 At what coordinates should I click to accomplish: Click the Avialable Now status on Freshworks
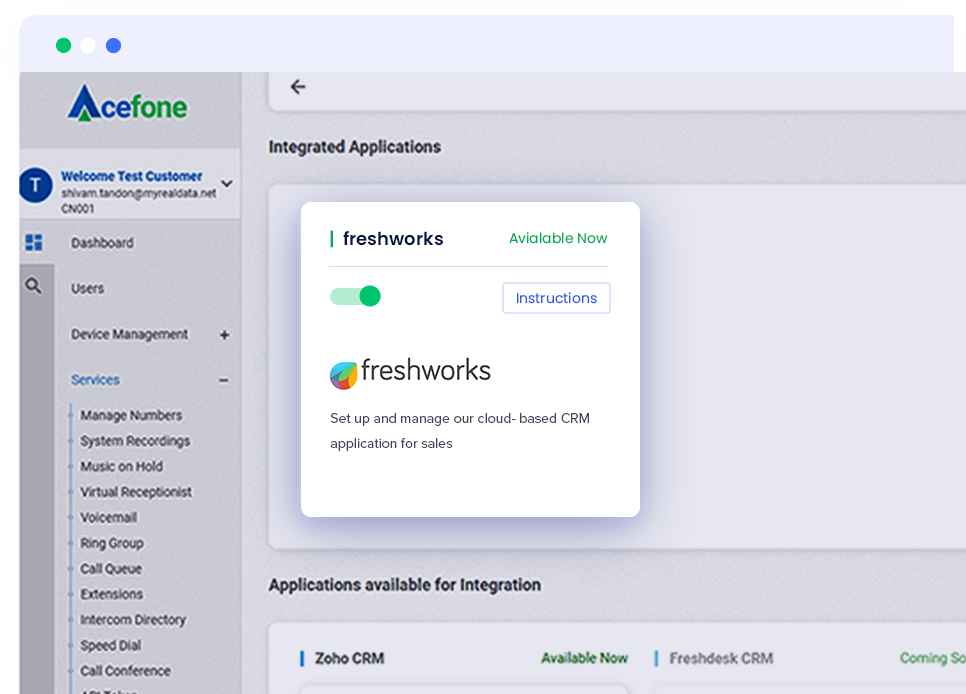point(558,239)
